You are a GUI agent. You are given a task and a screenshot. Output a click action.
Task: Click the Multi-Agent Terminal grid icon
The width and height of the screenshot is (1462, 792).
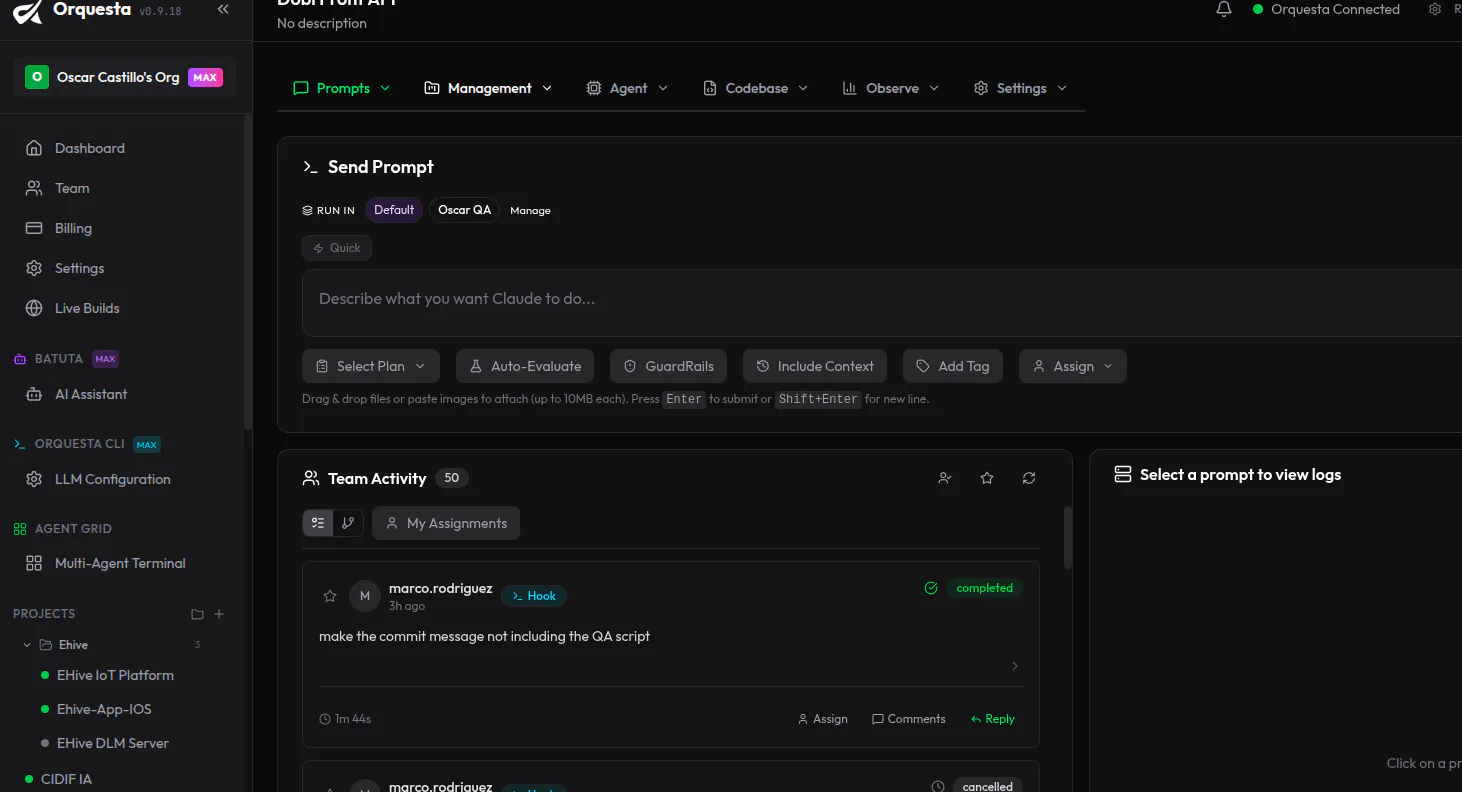pos(34,563)
